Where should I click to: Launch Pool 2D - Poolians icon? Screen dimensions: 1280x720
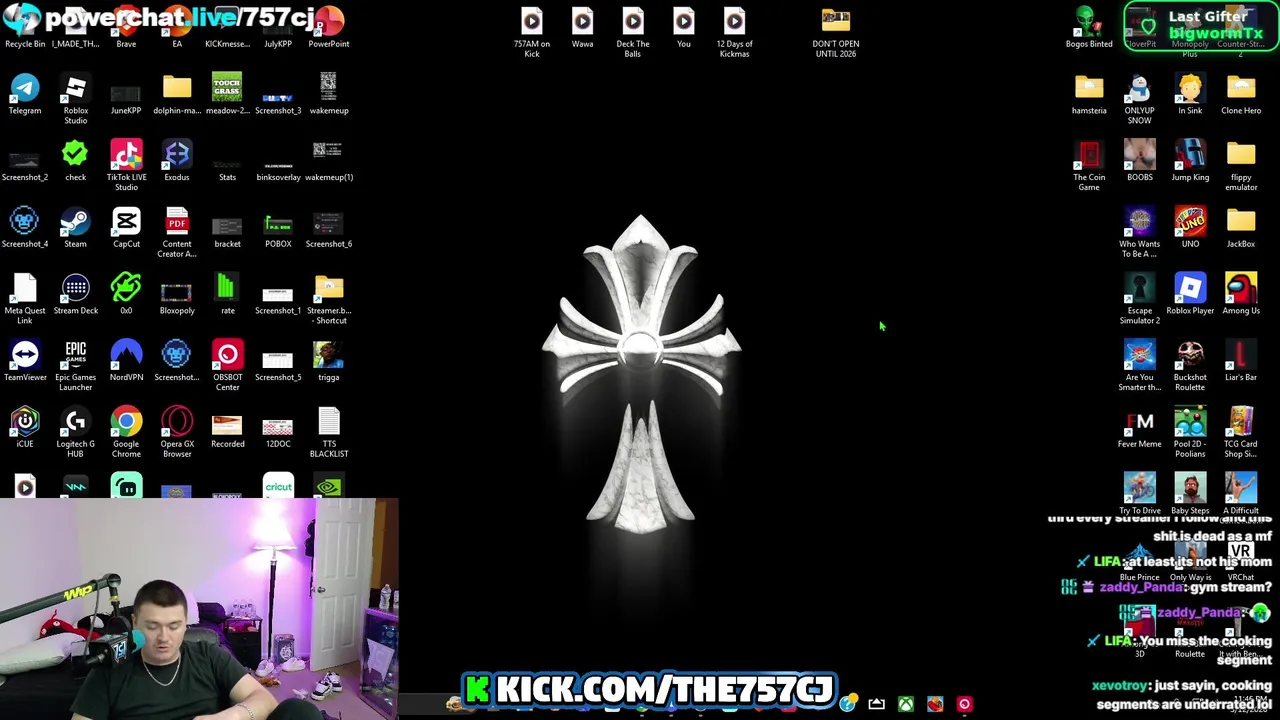(x=1190, y=432)
